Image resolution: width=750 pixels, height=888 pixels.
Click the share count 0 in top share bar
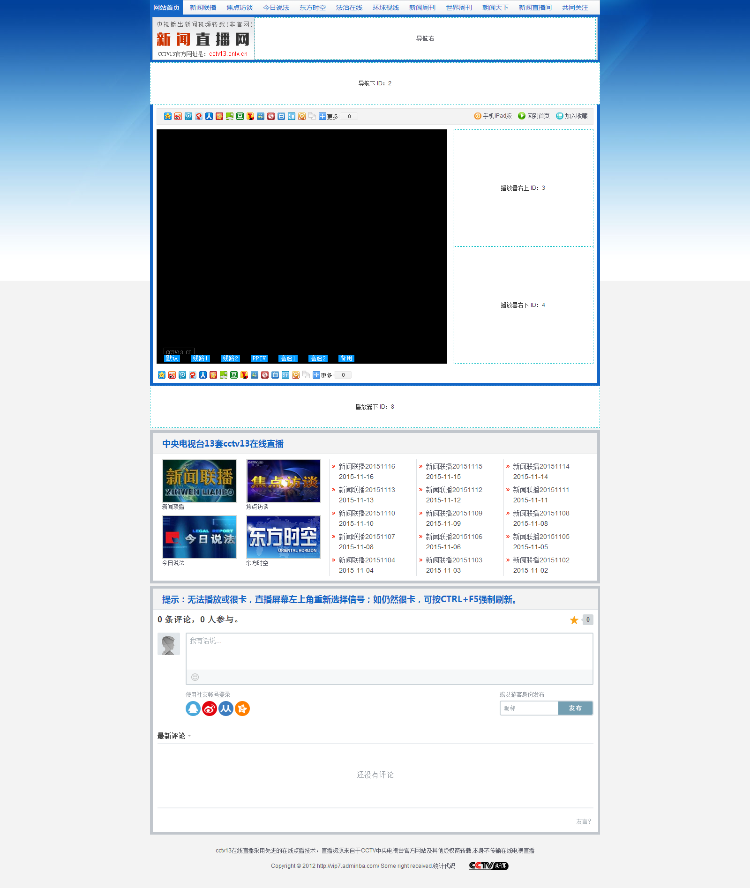coord(350,116)
